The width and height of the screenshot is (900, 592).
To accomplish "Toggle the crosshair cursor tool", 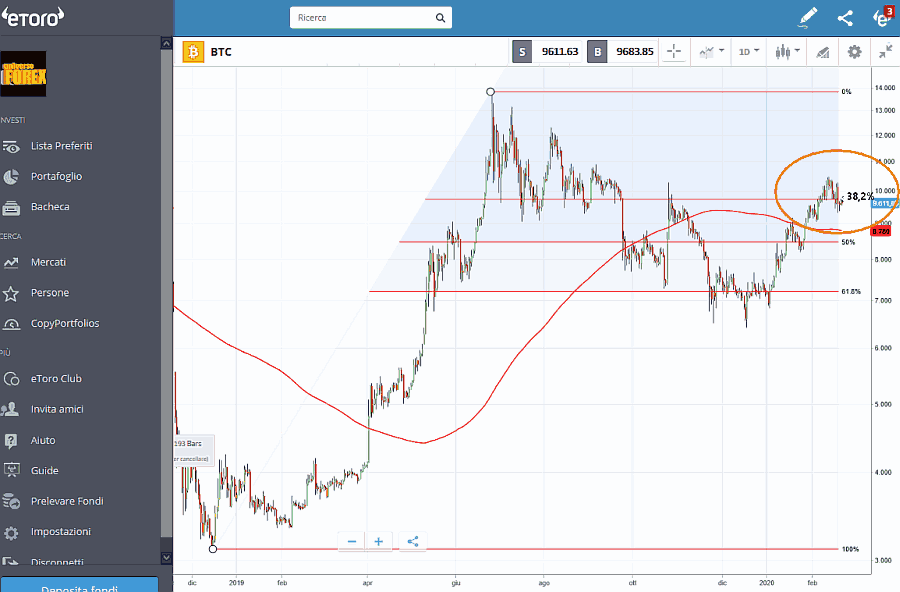I will (x=674, y=52).
